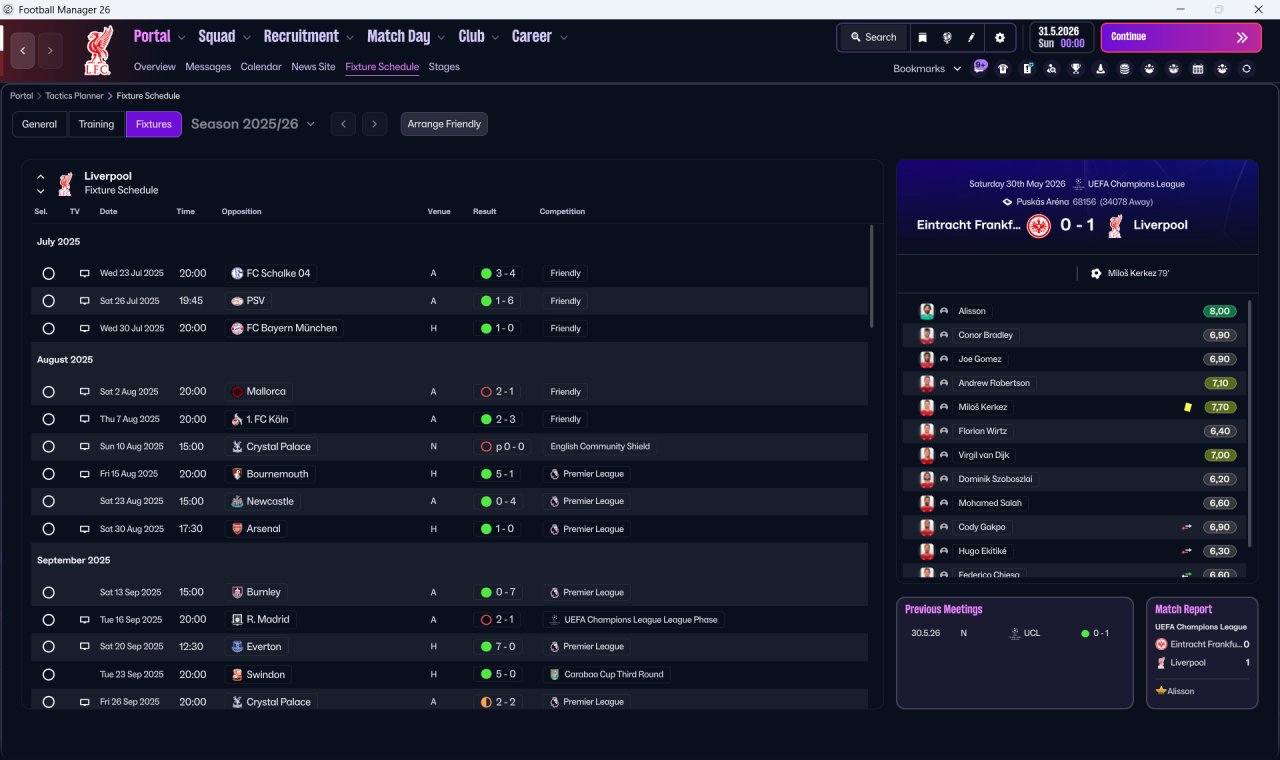The height and width of the screenshot is (760, 1280).
Task: Click the Match Report panel
Action: (x=1202, y=653)
